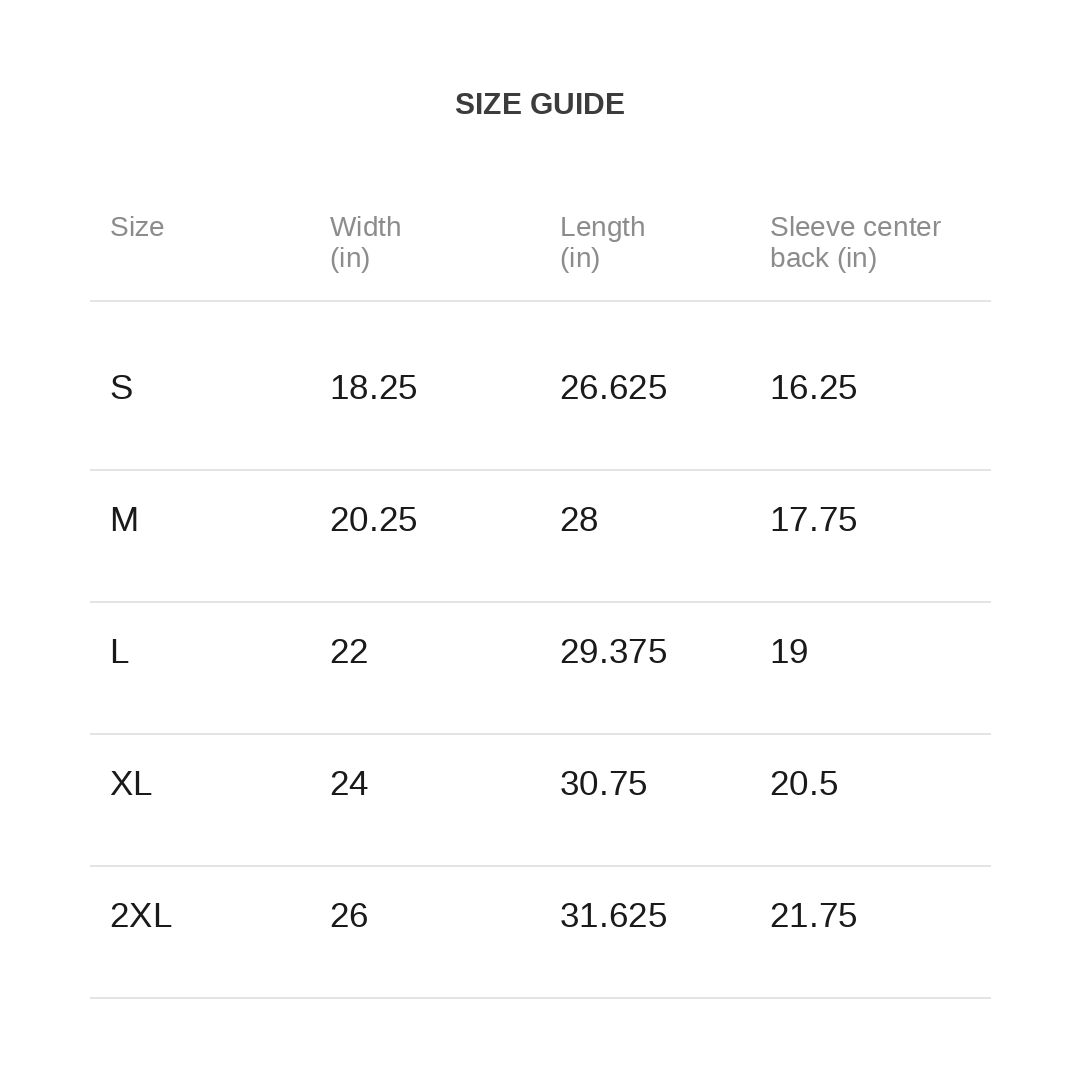This screenshot has width=1080, height=1080.
Task: Click the 16.25 sleeve value
Action: point(813,387)
